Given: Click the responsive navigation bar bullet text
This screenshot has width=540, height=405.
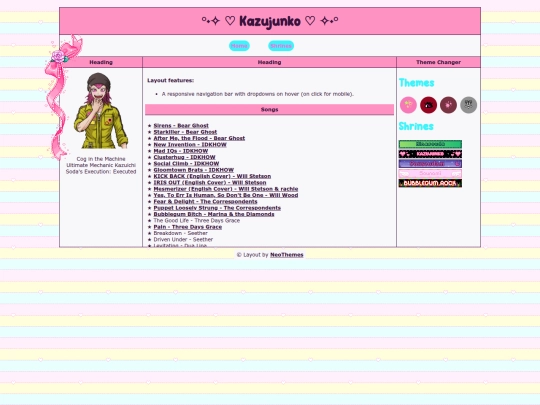Looking at the screenshot, I should point(258,94).
